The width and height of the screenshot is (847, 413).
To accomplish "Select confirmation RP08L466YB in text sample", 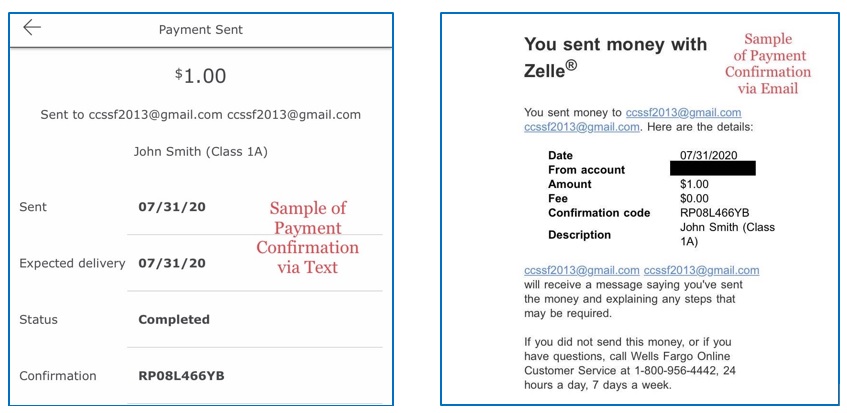I will tap(181, 376).
